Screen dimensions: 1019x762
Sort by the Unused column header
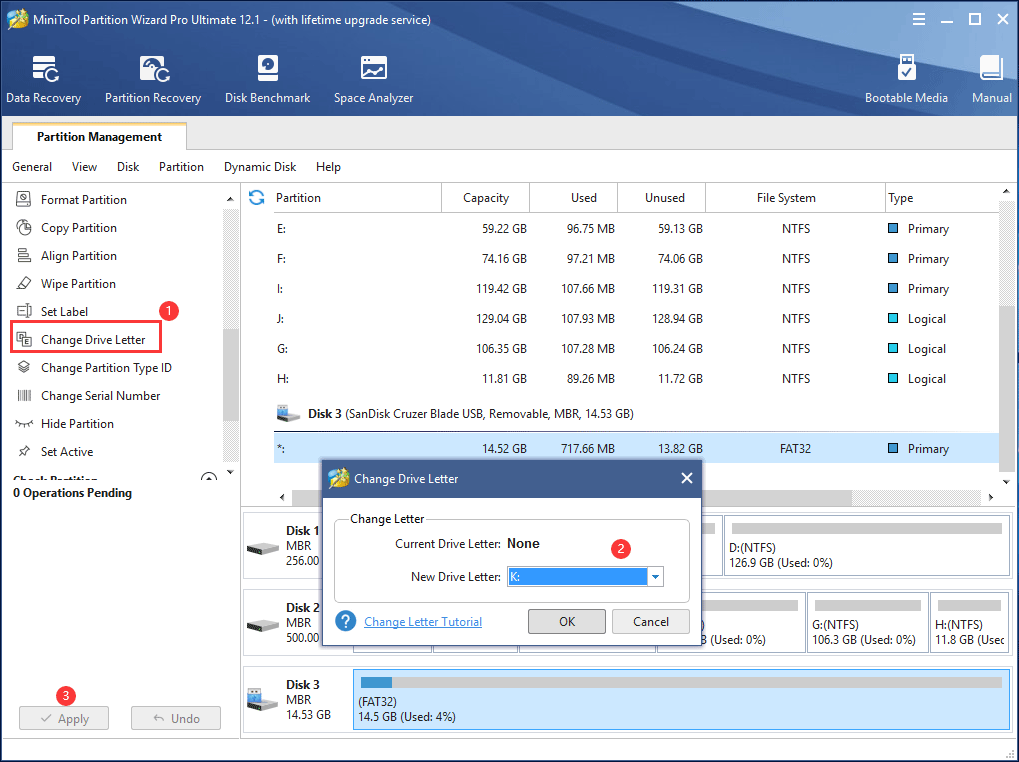664,197
